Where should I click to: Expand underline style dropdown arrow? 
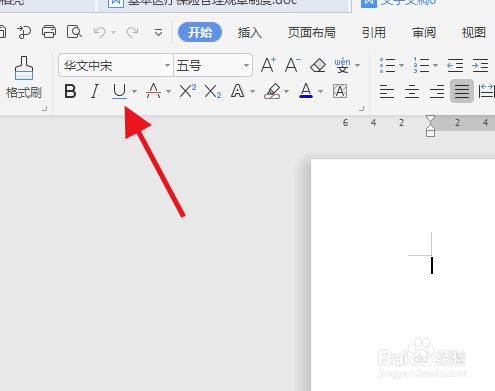[x=134, y=91]
